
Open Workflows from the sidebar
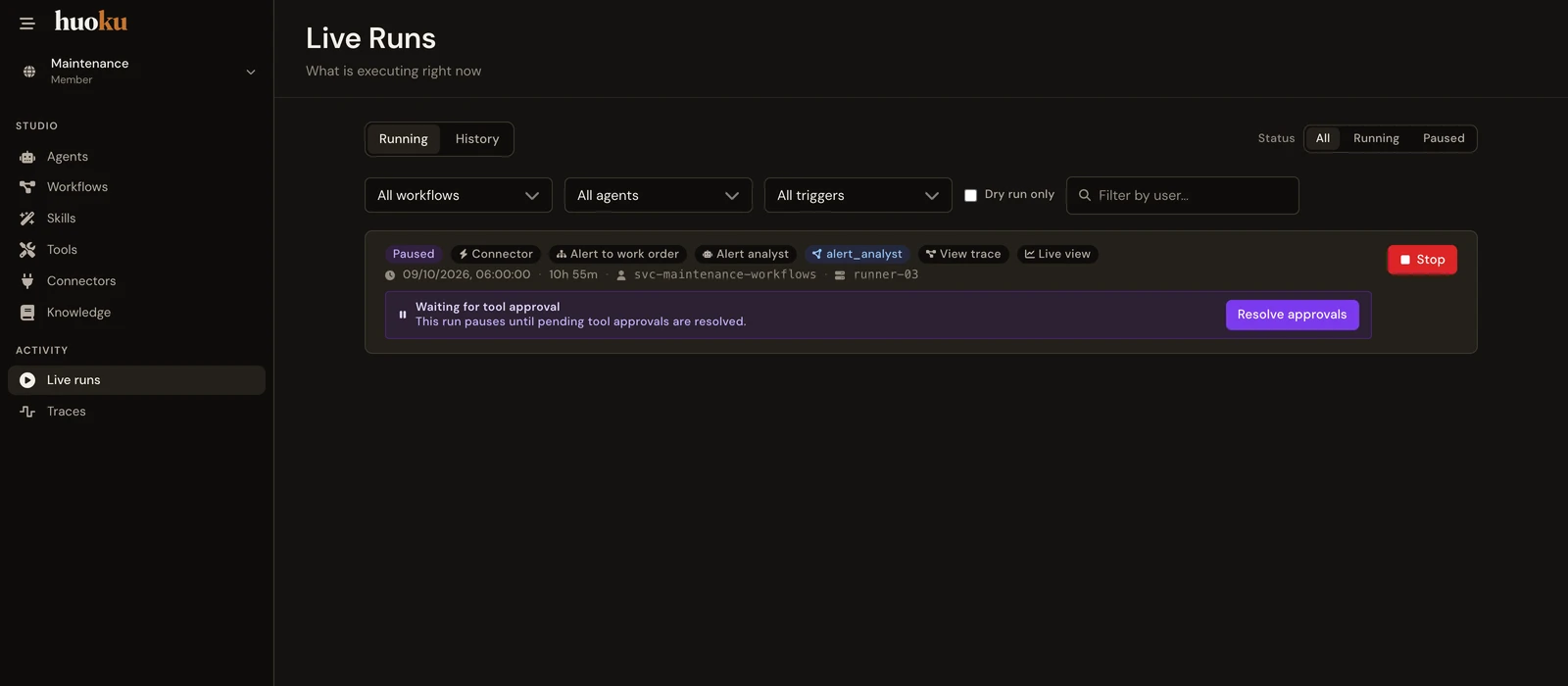tap(136, 187)
